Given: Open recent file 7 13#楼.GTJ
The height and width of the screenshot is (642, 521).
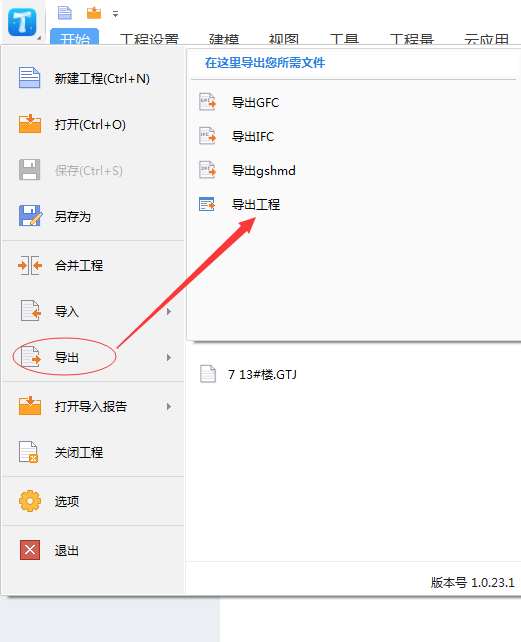Looking at the screenshot, I should coord(262,375).
